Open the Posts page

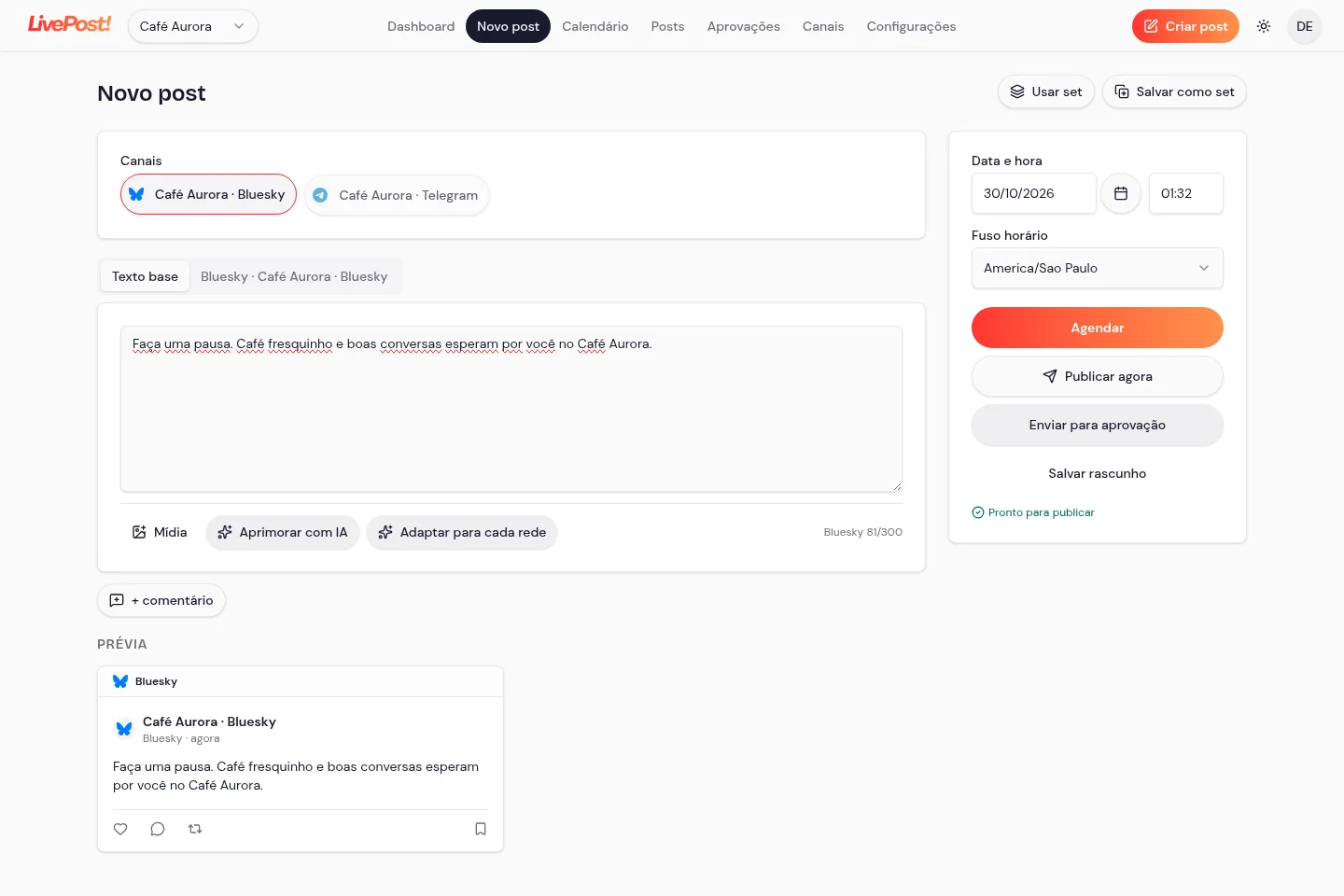coord(668,26)
